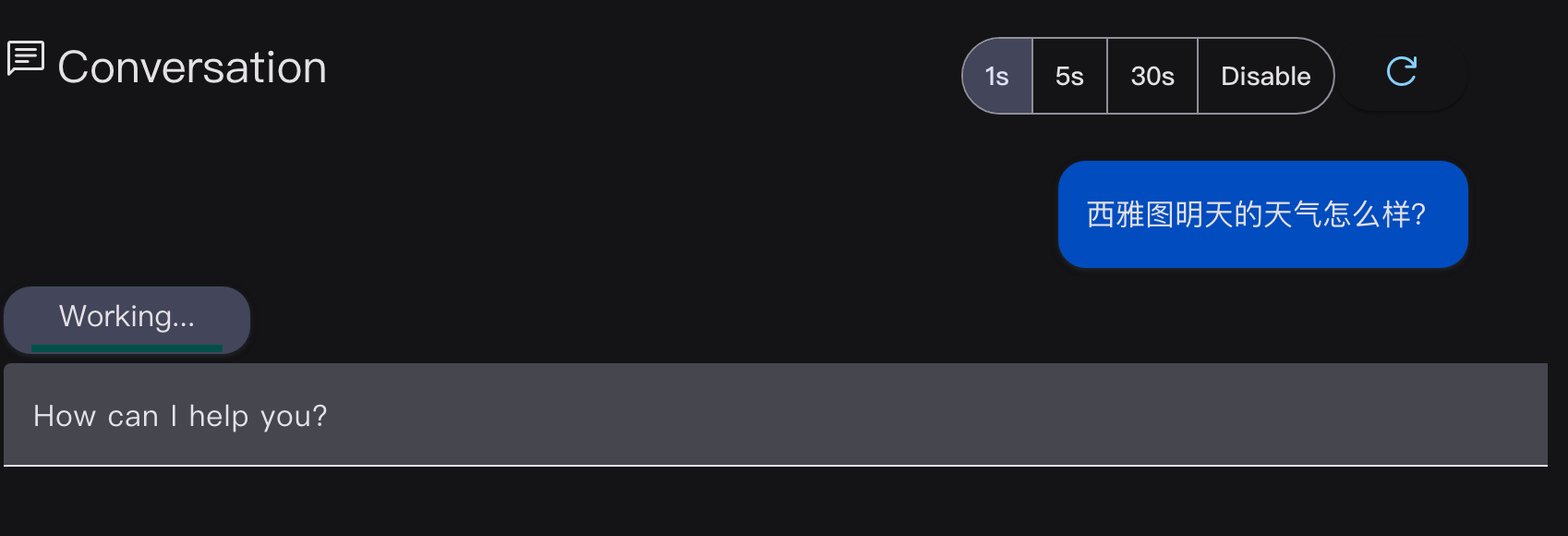Viewport: 1568px width, 536px height.
Task: Place cursor in the message input box
Action: pos(776,415)
